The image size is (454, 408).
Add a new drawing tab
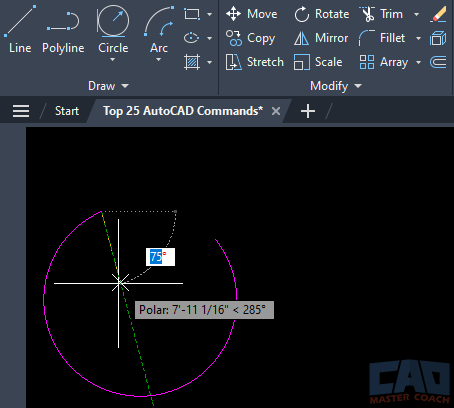308,111
